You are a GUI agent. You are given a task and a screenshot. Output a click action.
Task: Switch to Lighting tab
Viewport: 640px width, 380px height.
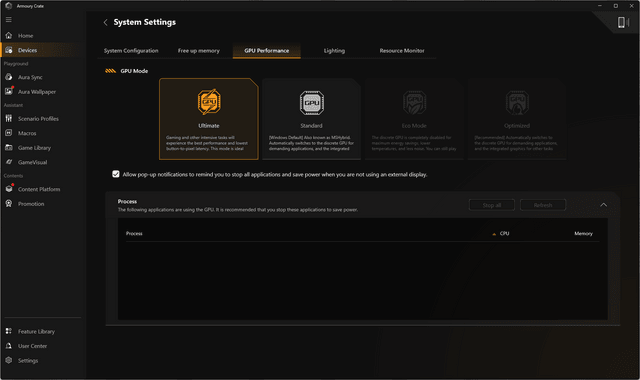click(334, 51)
